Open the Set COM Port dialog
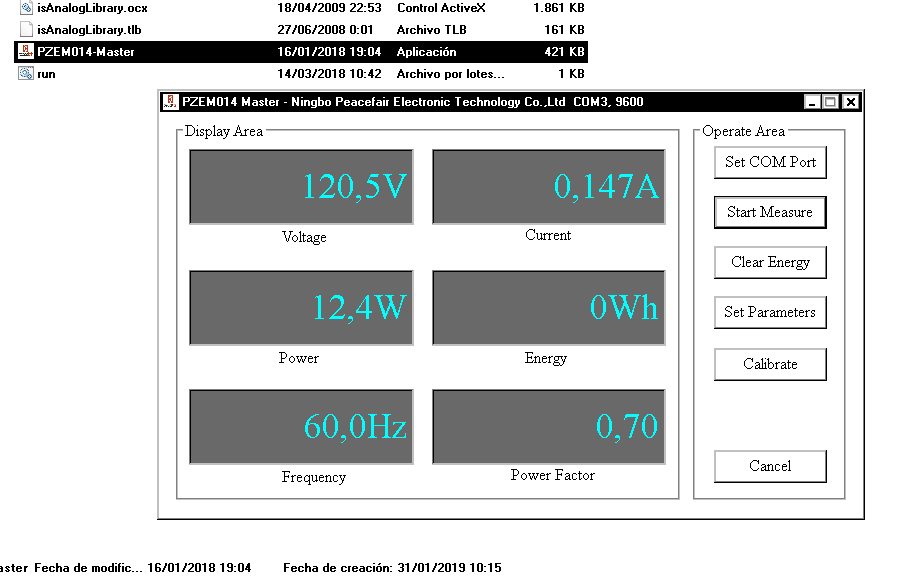 click(770, 162)
